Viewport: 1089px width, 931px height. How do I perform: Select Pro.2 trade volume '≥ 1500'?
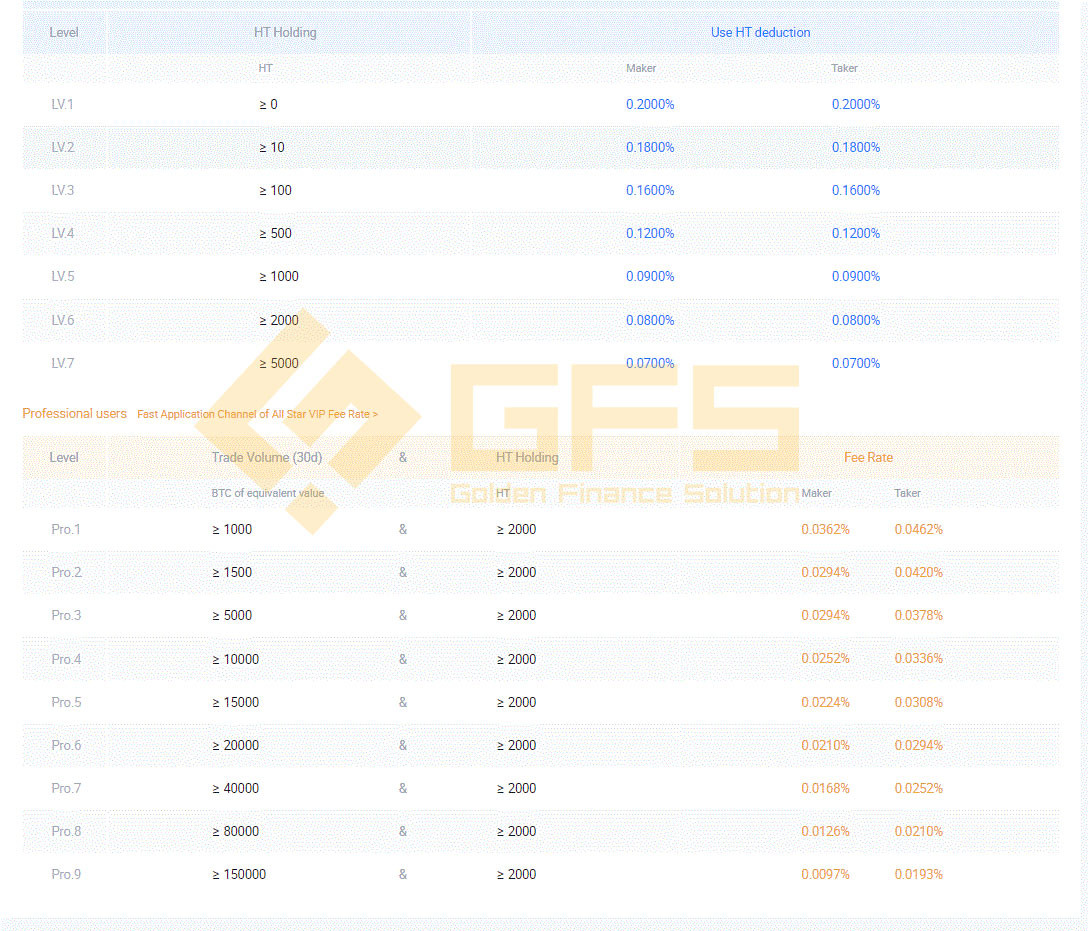point(232,572)
